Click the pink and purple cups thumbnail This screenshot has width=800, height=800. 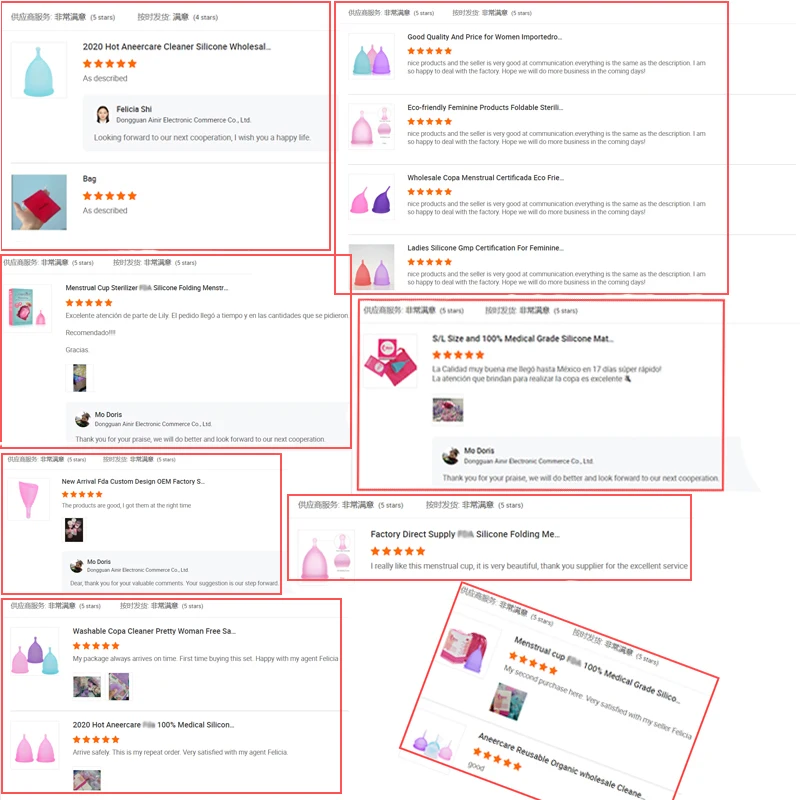371,197
